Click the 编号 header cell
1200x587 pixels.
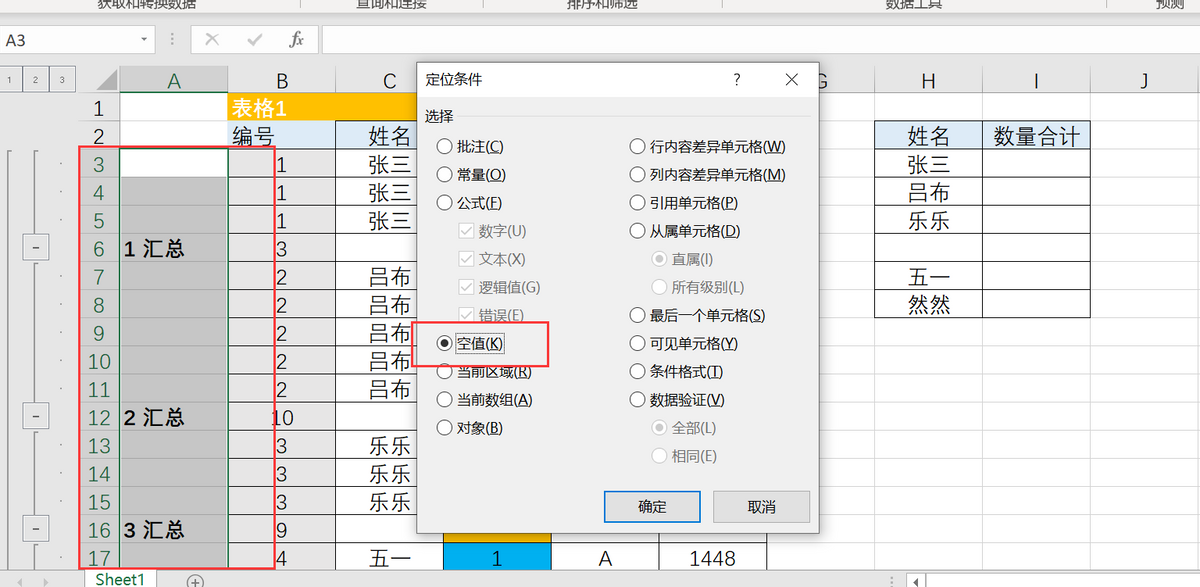point(282,136)
